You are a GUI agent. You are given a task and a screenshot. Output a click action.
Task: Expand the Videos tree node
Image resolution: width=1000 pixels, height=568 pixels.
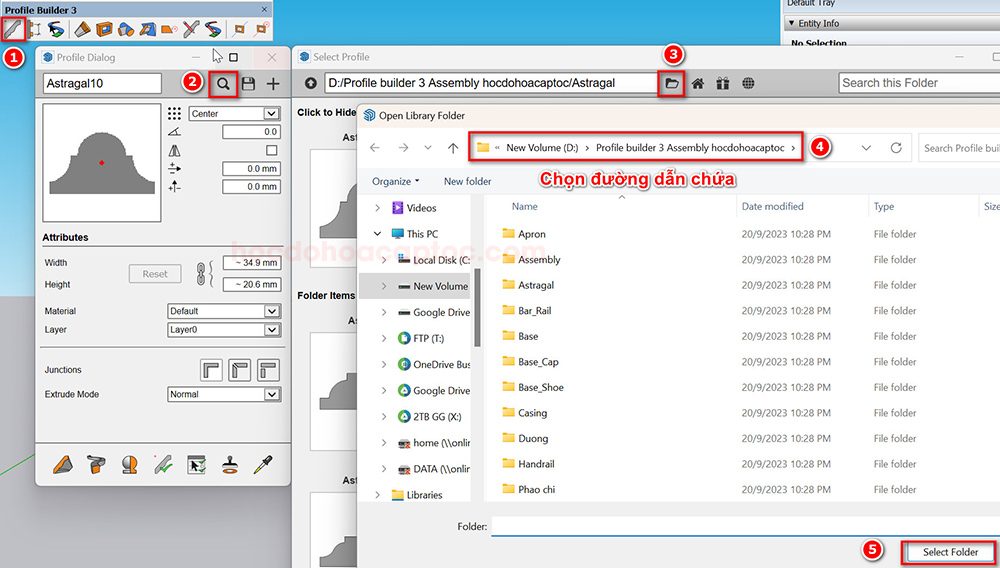(378, 208)
